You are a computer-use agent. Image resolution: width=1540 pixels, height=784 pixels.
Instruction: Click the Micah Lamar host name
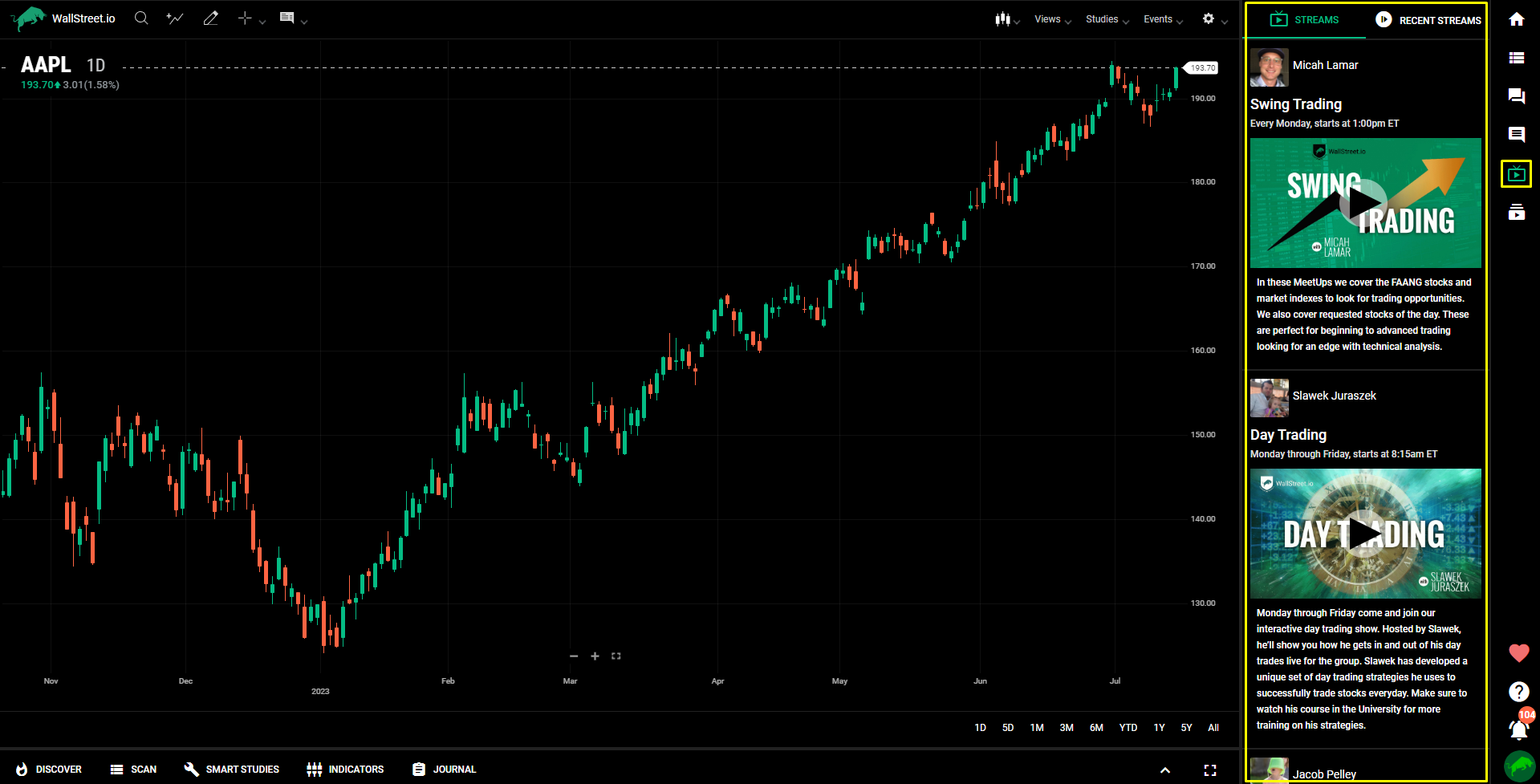pos(1325,65)
